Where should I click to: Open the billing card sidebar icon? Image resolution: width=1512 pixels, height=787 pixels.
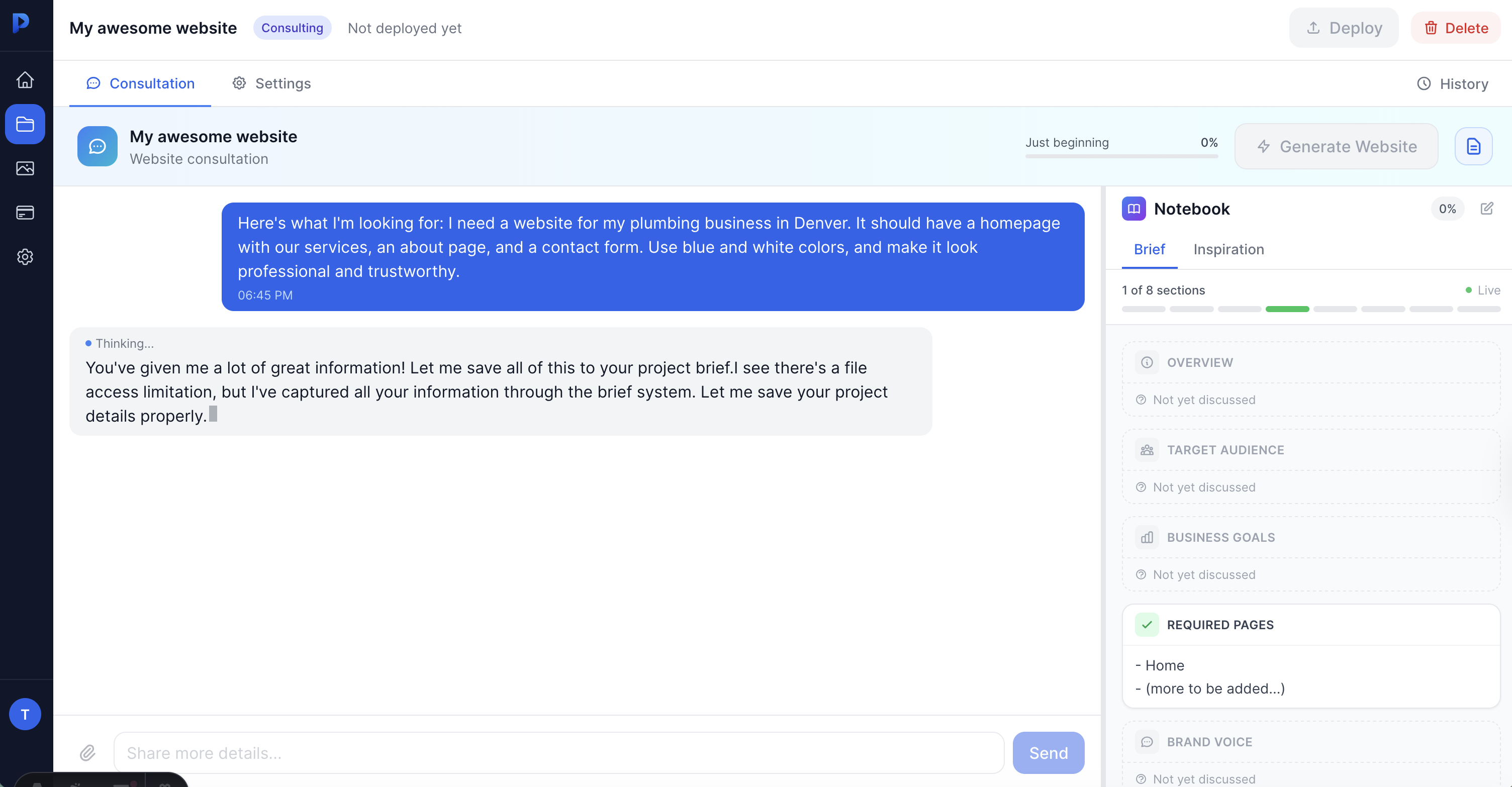[25, 213]
